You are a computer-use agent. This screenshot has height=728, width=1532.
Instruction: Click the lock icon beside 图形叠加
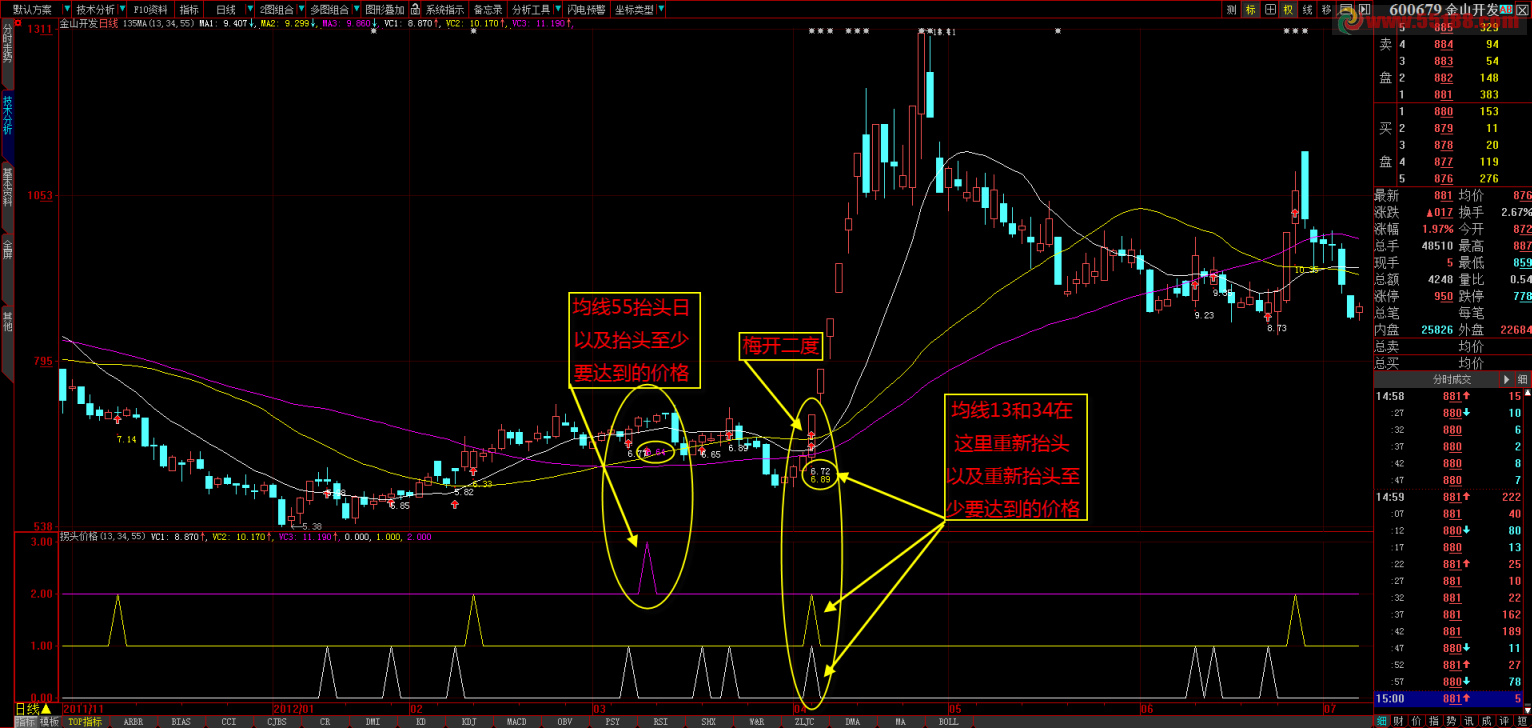(x=415, y=9)
